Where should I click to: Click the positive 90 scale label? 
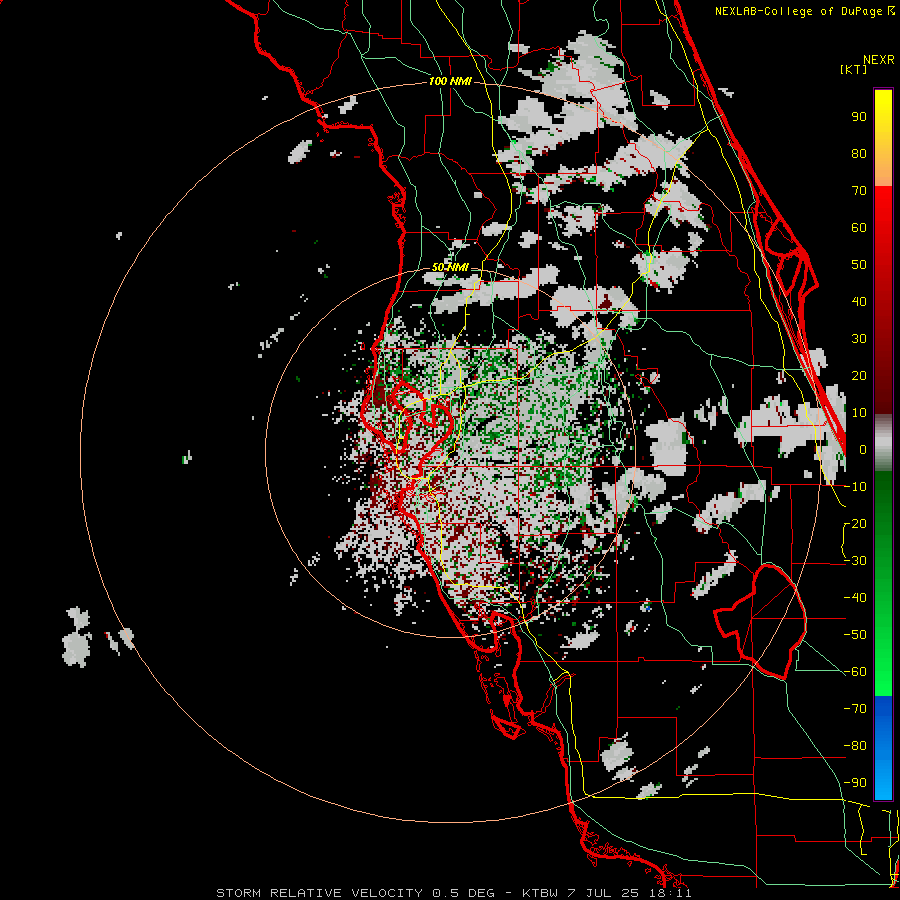click(x=859, y=117)
